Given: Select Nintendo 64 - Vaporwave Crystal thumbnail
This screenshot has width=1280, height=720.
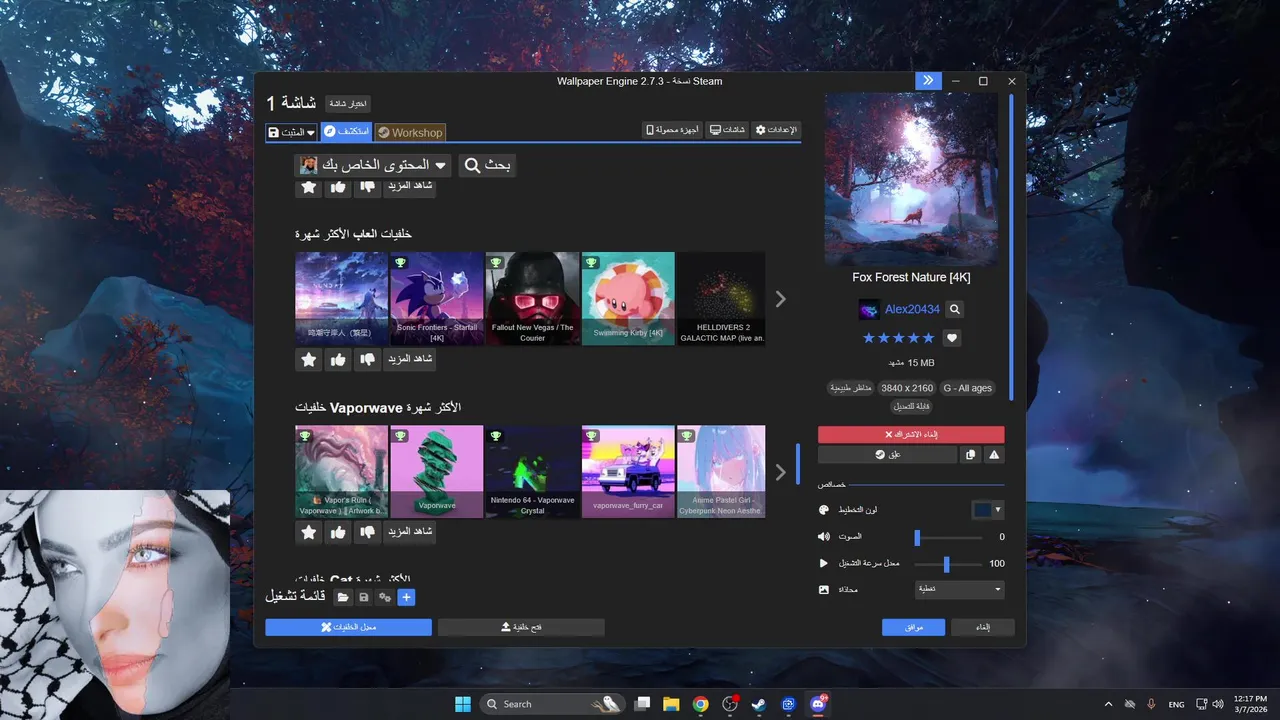Looking at the screenshot, I should [533, 471].
